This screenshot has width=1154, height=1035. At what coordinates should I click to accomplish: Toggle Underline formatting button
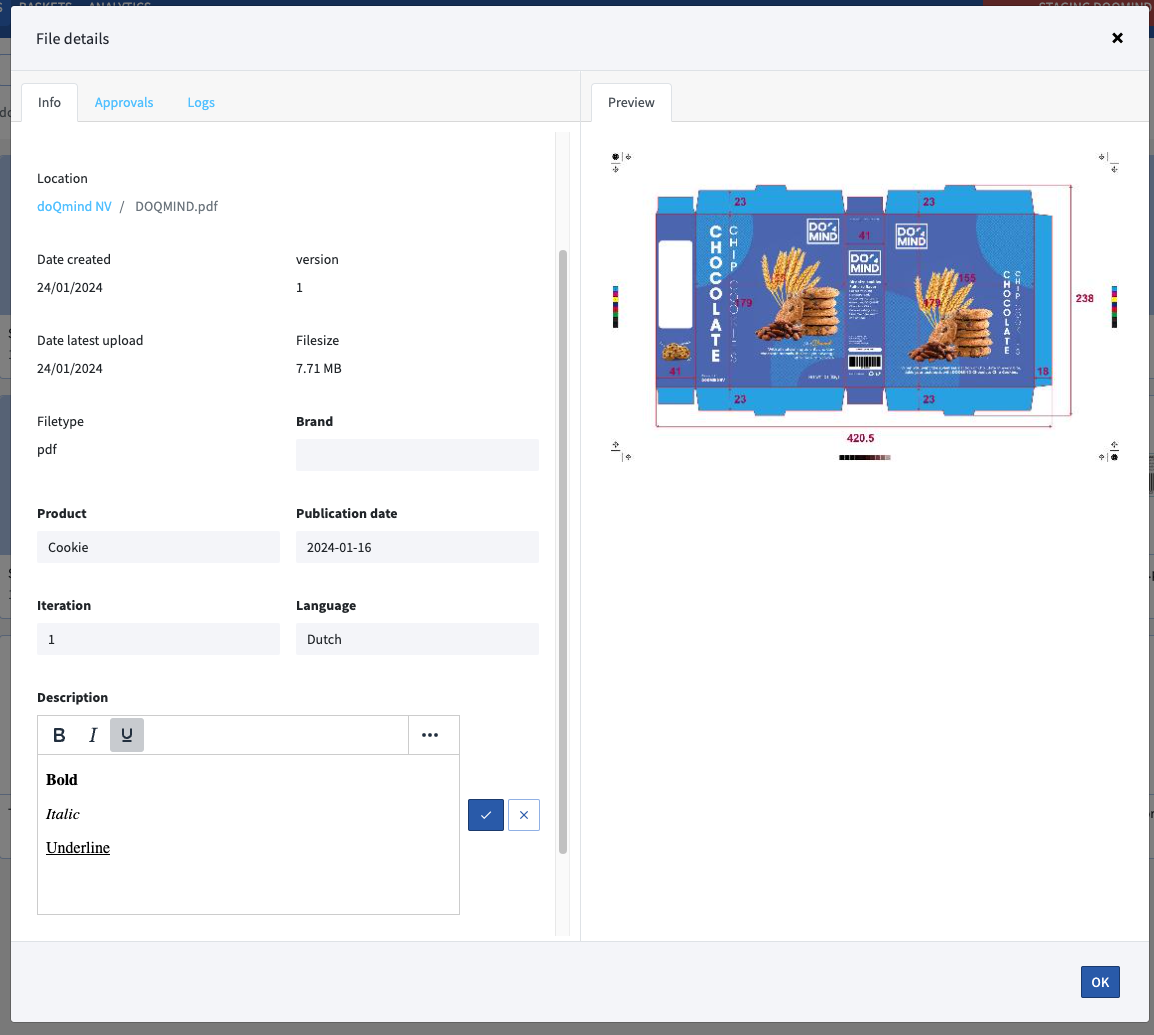[127, 735]
